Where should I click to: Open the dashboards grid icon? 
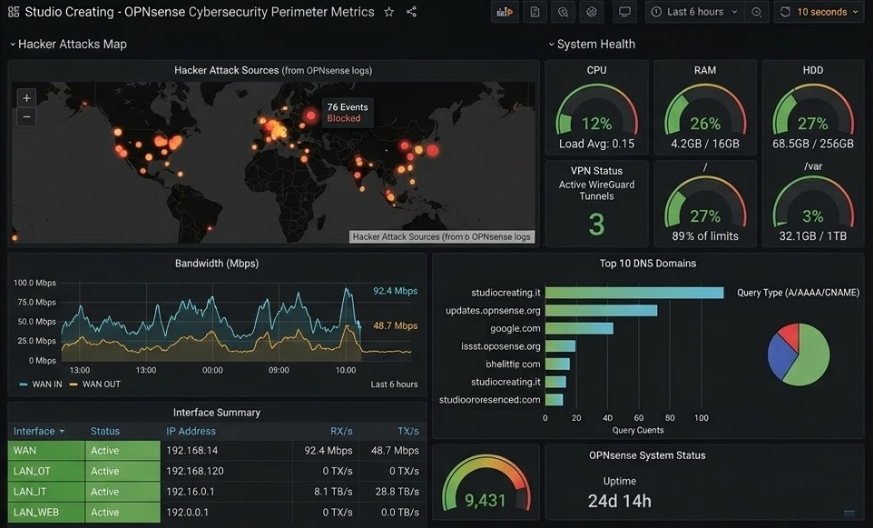point(13,12)
